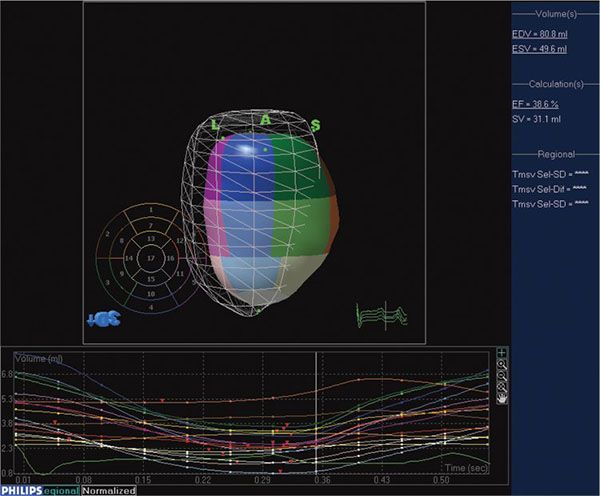Click the green ECG waveform icon
The height and width of the screenshot is (496, 600).
(x=381, y=314)
